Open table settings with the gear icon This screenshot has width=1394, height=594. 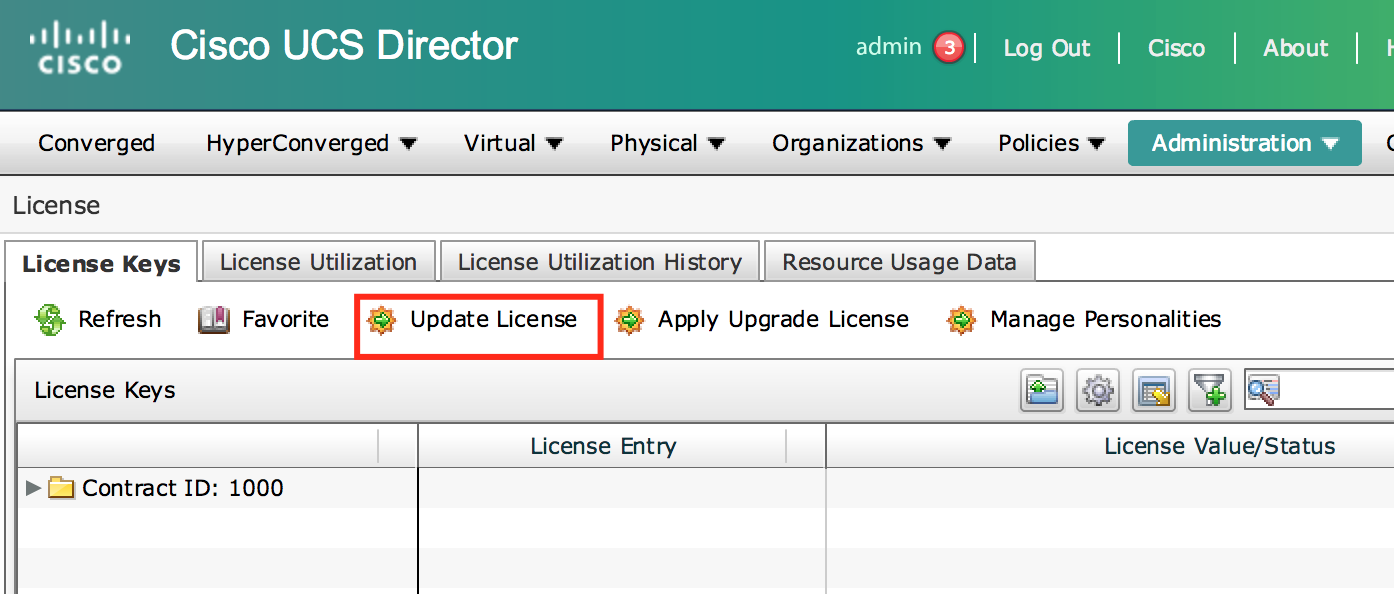(1097, 390)
